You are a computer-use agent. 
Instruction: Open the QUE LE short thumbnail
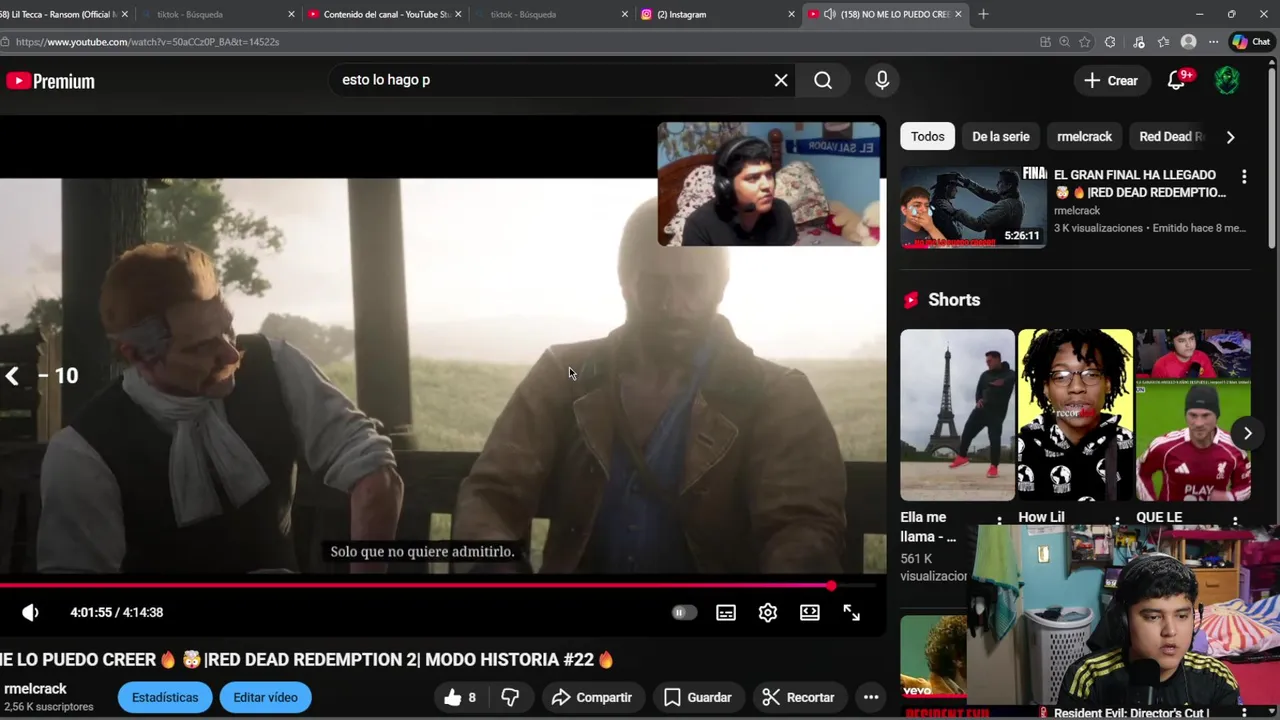(x=1193, y=414)
